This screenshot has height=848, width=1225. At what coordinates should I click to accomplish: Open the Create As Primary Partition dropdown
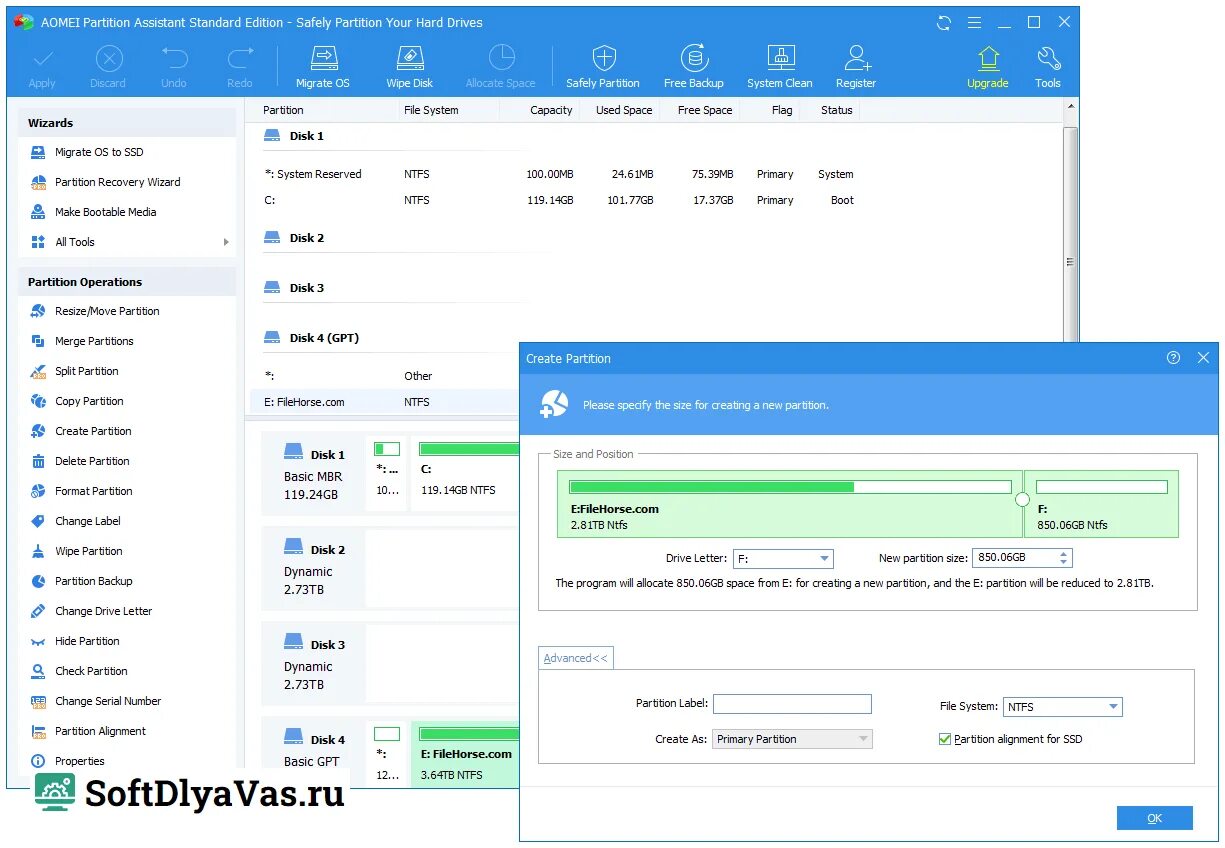click(792, 739)
